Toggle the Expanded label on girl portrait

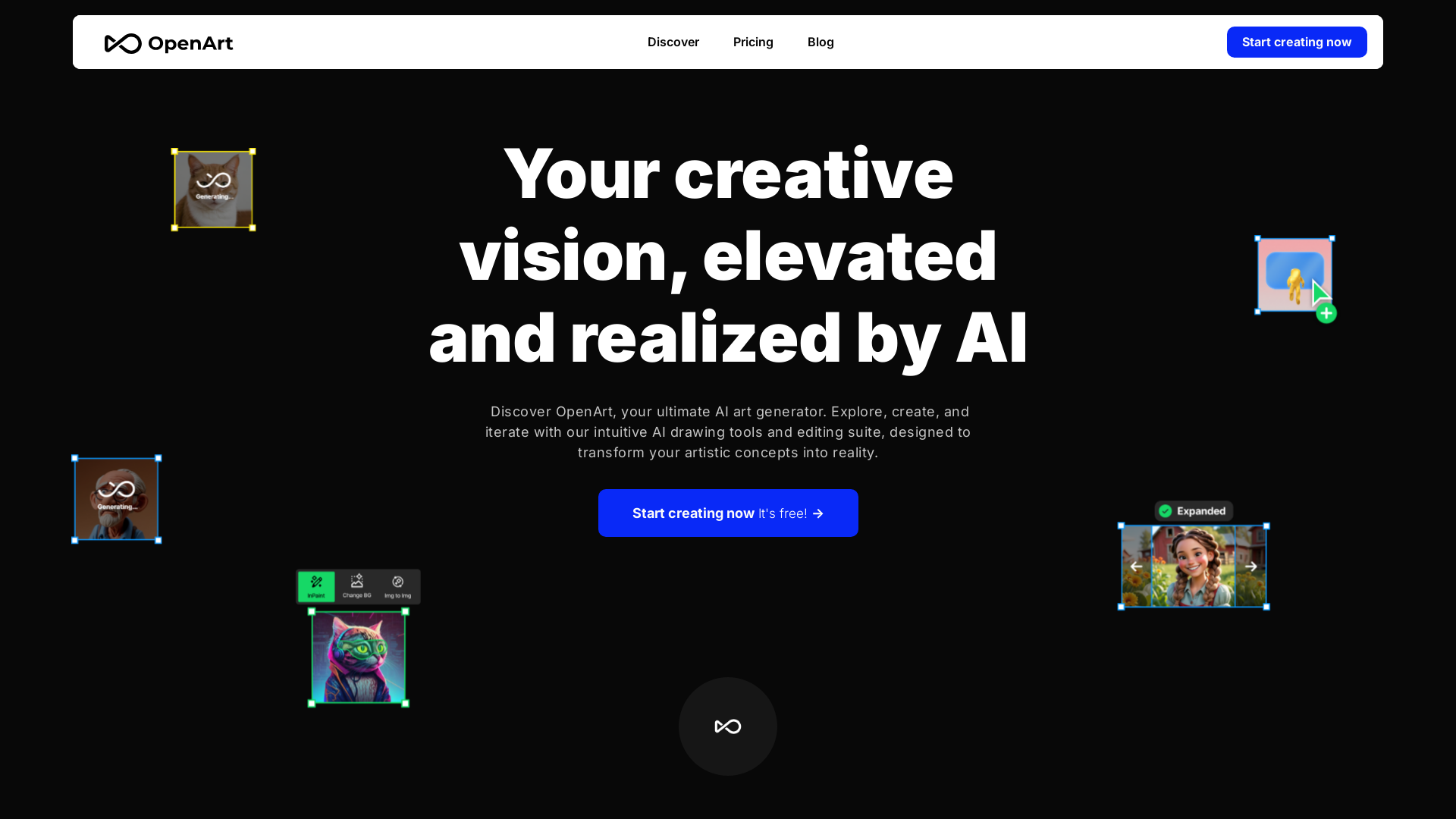point(1193,510)
